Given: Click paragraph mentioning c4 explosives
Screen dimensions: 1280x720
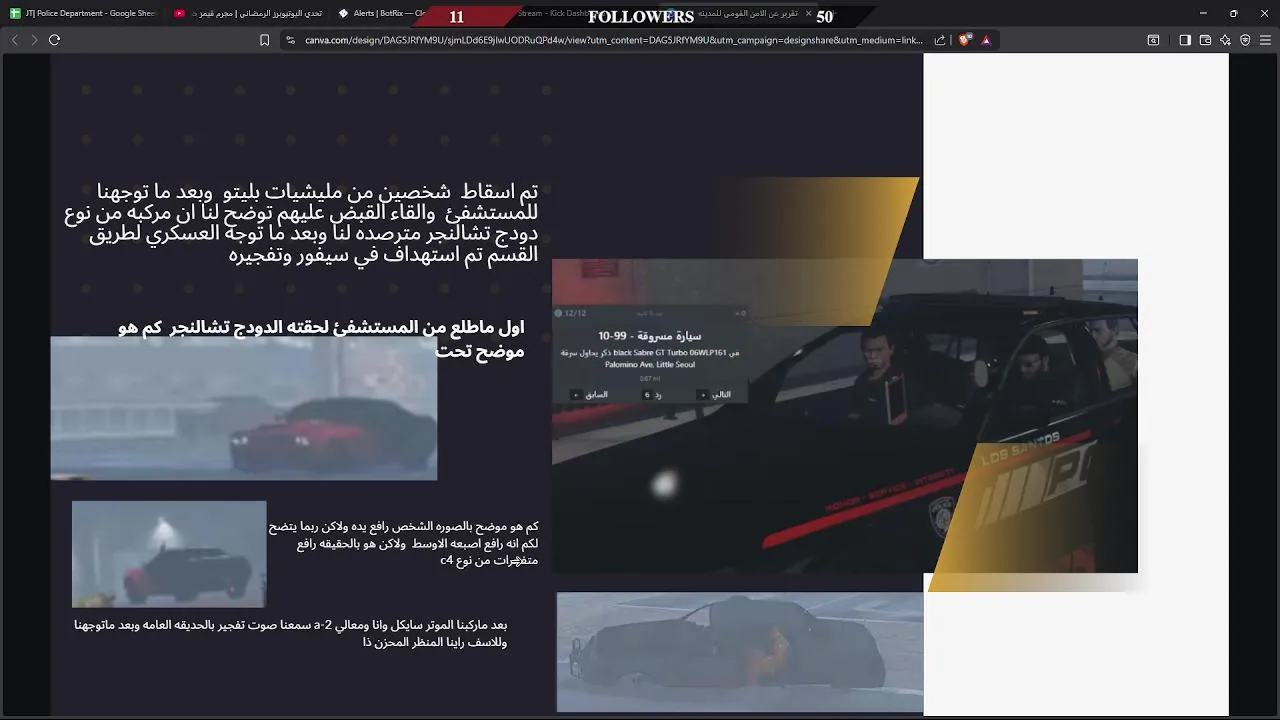Looking at the screenshot, I should [x=403, y=543].
